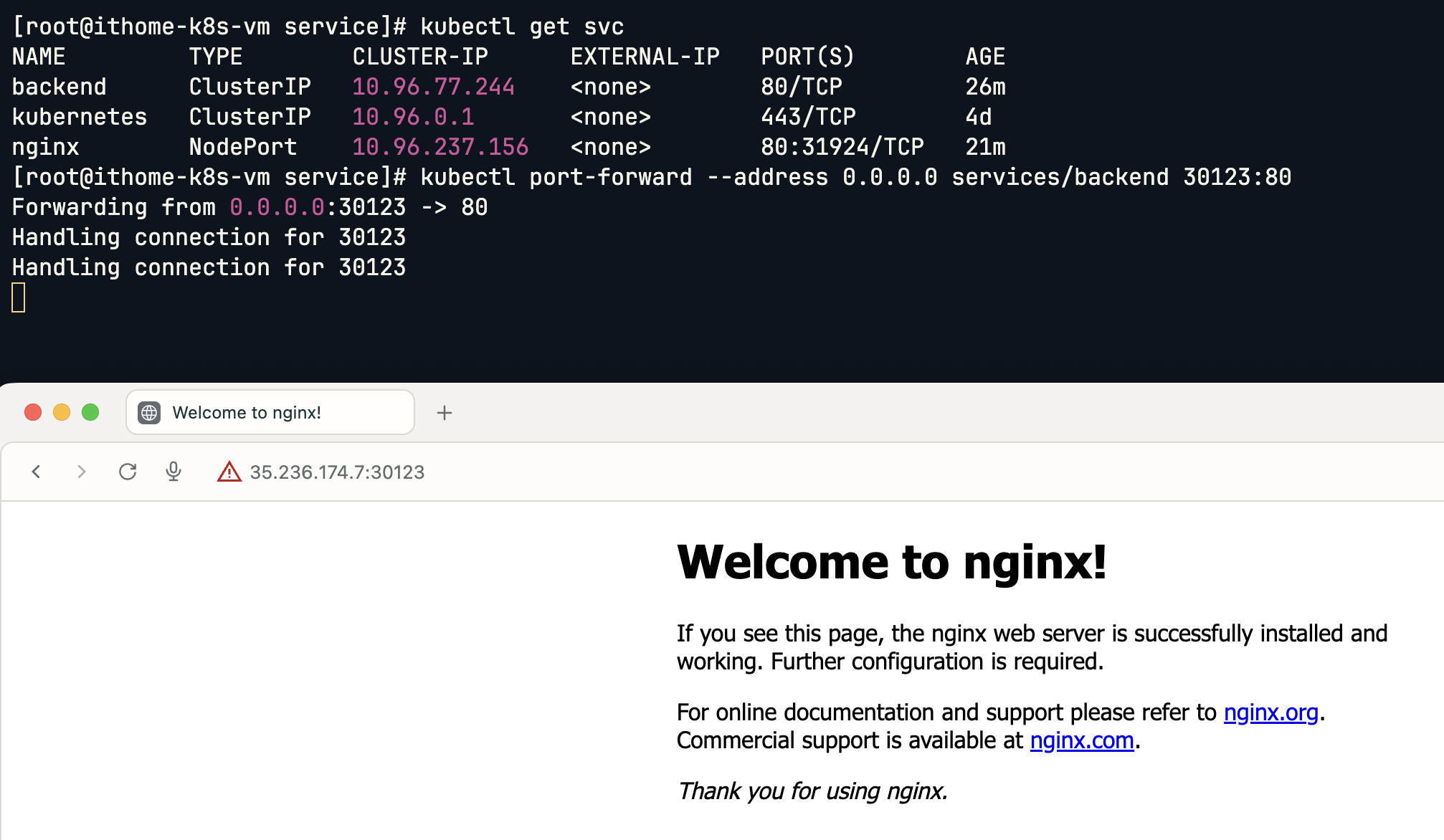Click the red not-secure warning triangle

[229, 472]
